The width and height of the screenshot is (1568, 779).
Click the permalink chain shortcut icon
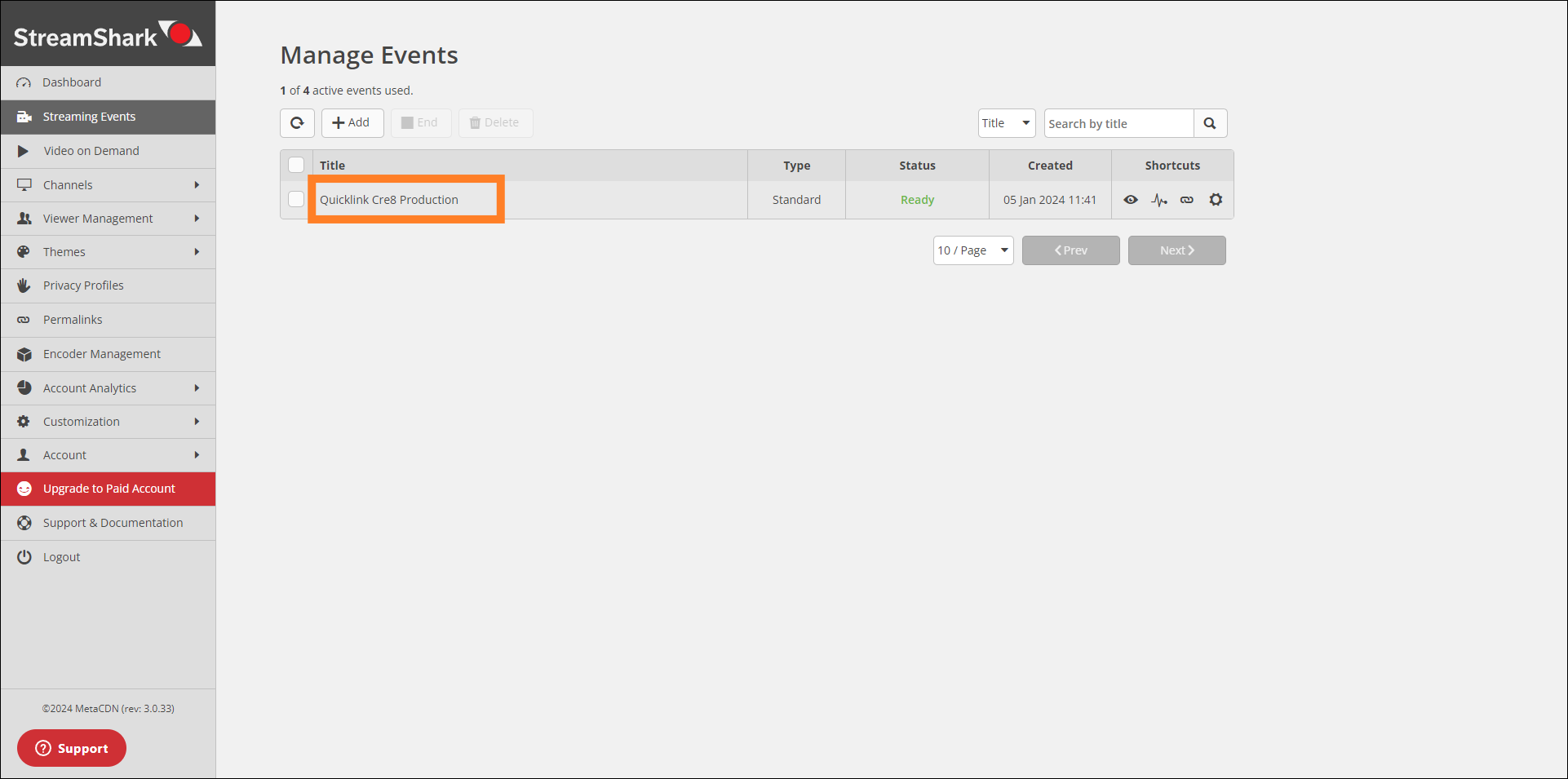(1187, 200)
